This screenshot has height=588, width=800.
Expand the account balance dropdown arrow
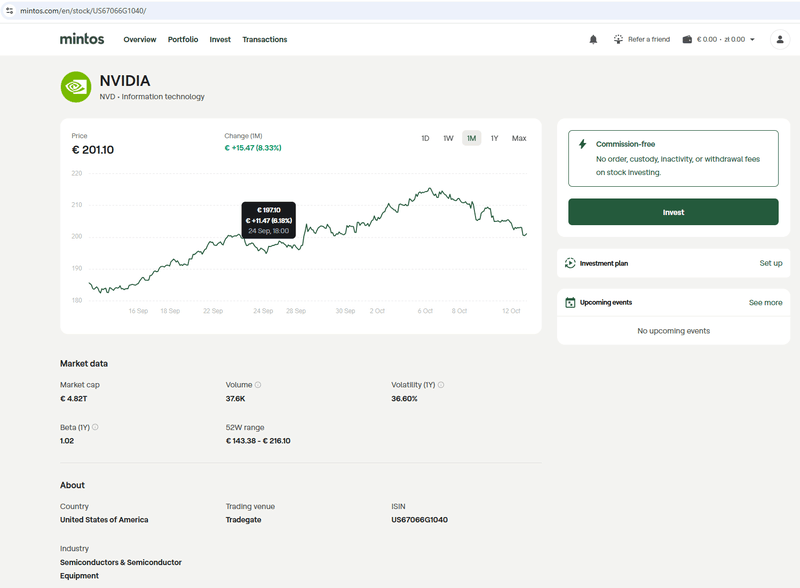[x=752, y=39]
